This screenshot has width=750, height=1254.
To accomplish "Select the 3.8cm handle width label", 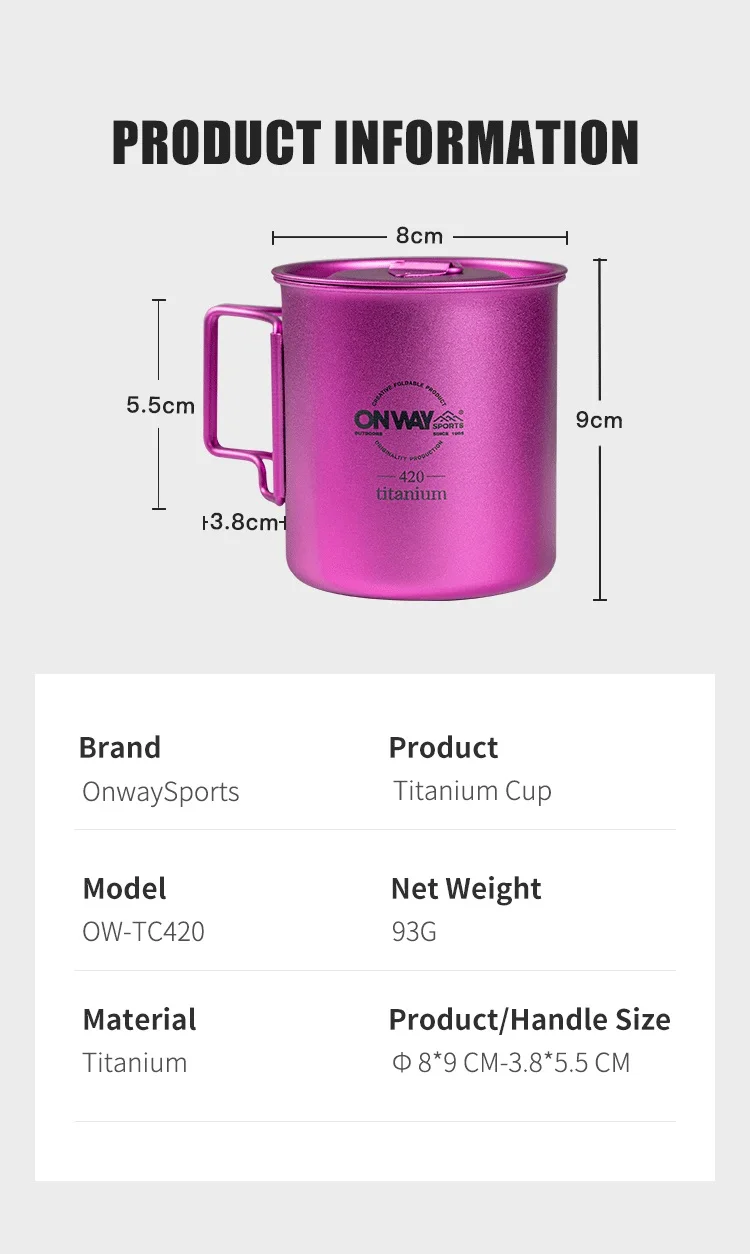I will pos(243,522).
